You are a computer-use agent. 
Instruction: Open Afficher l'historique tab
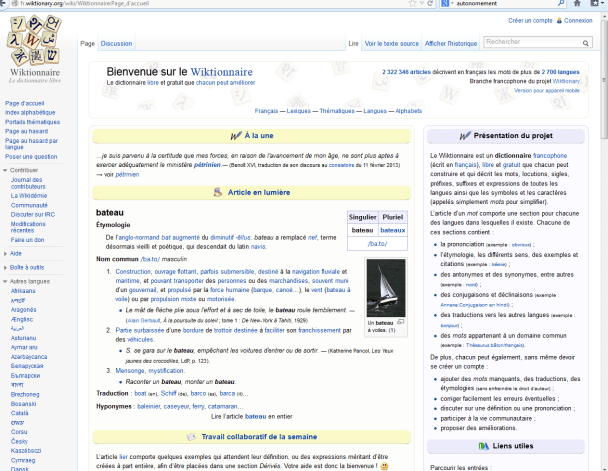pos(451,43)
